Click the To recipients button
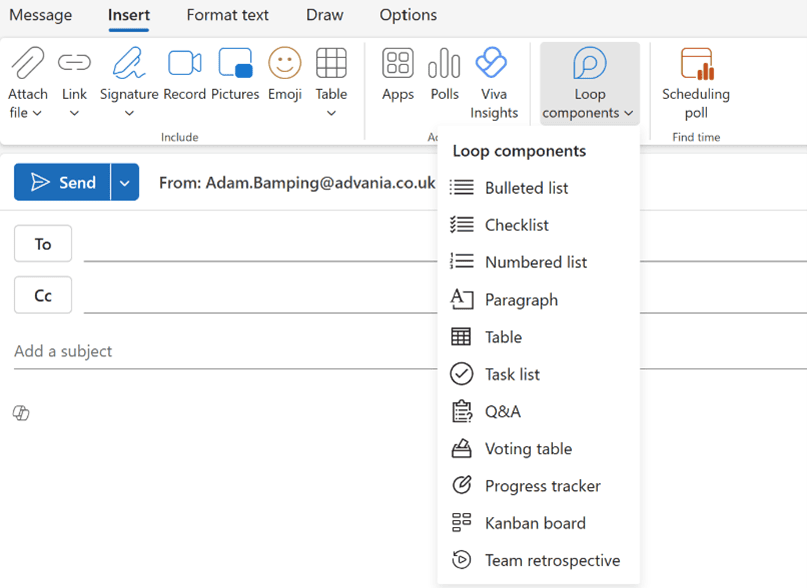 coord(43,244)
